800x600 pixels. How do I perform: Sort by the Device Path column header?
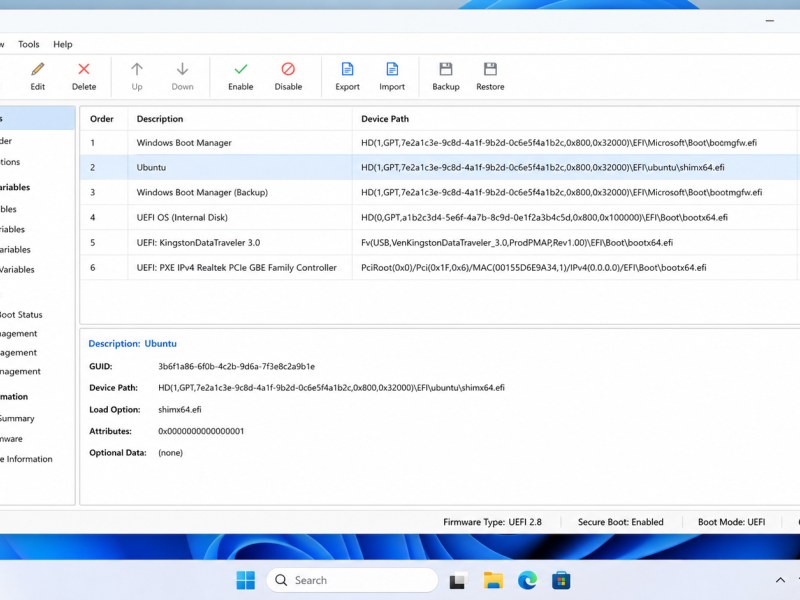coord(576,119)
